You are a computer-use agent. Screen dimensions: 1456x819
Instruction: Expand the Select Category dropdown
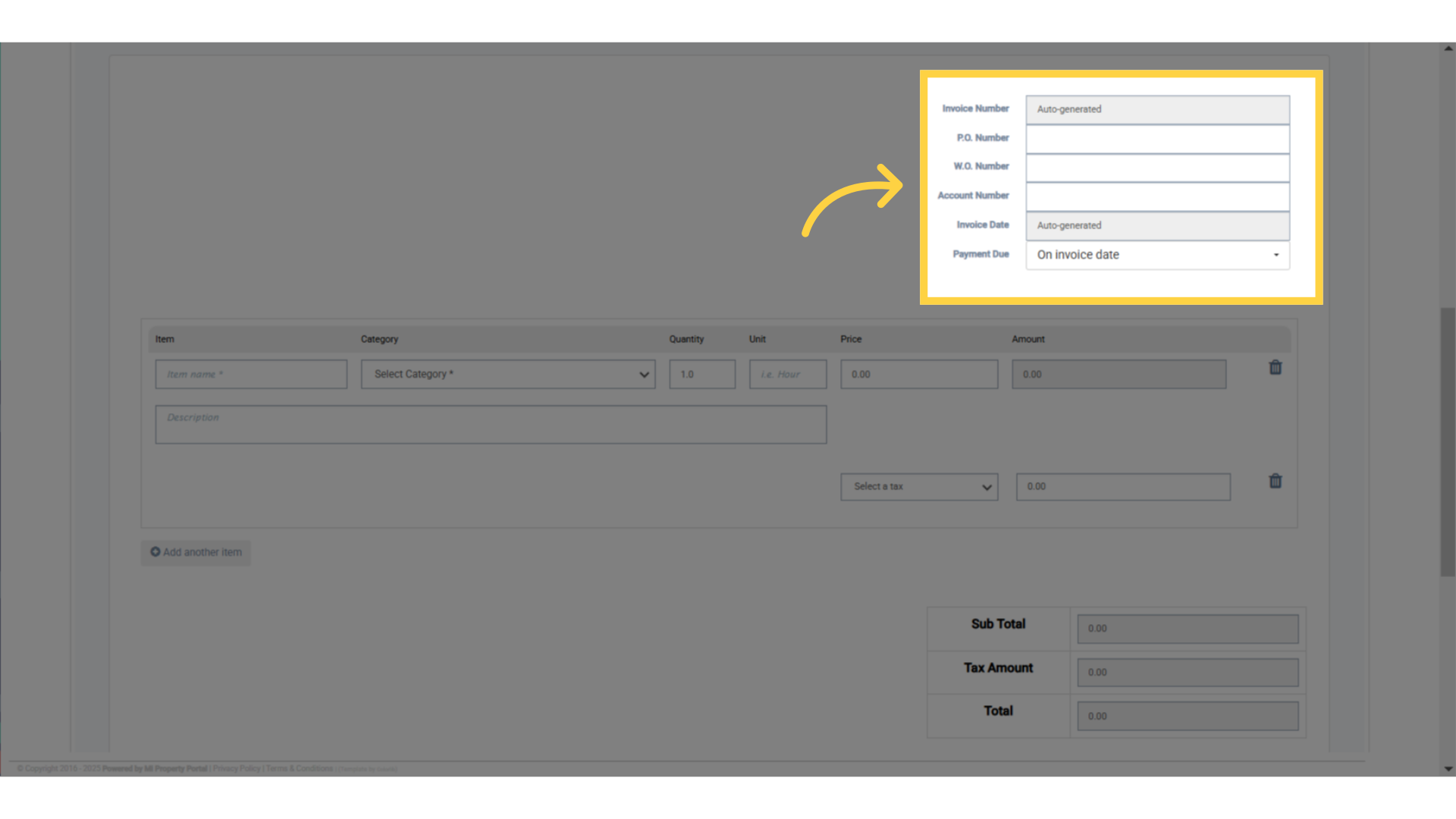point(508,375)
